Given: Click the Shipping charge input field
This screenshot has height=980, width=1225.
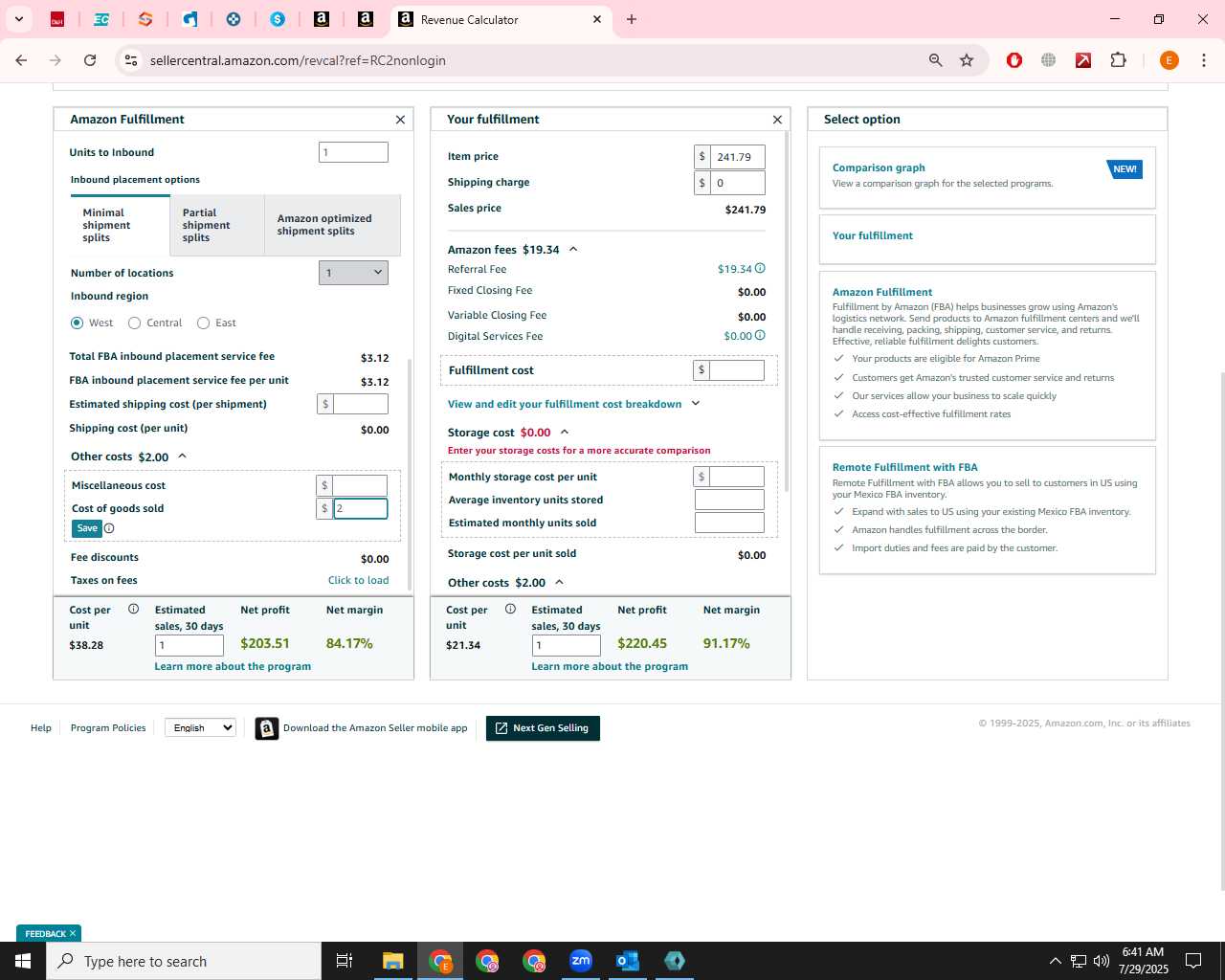Looking at the screenshot, I should tap(737, 183).
